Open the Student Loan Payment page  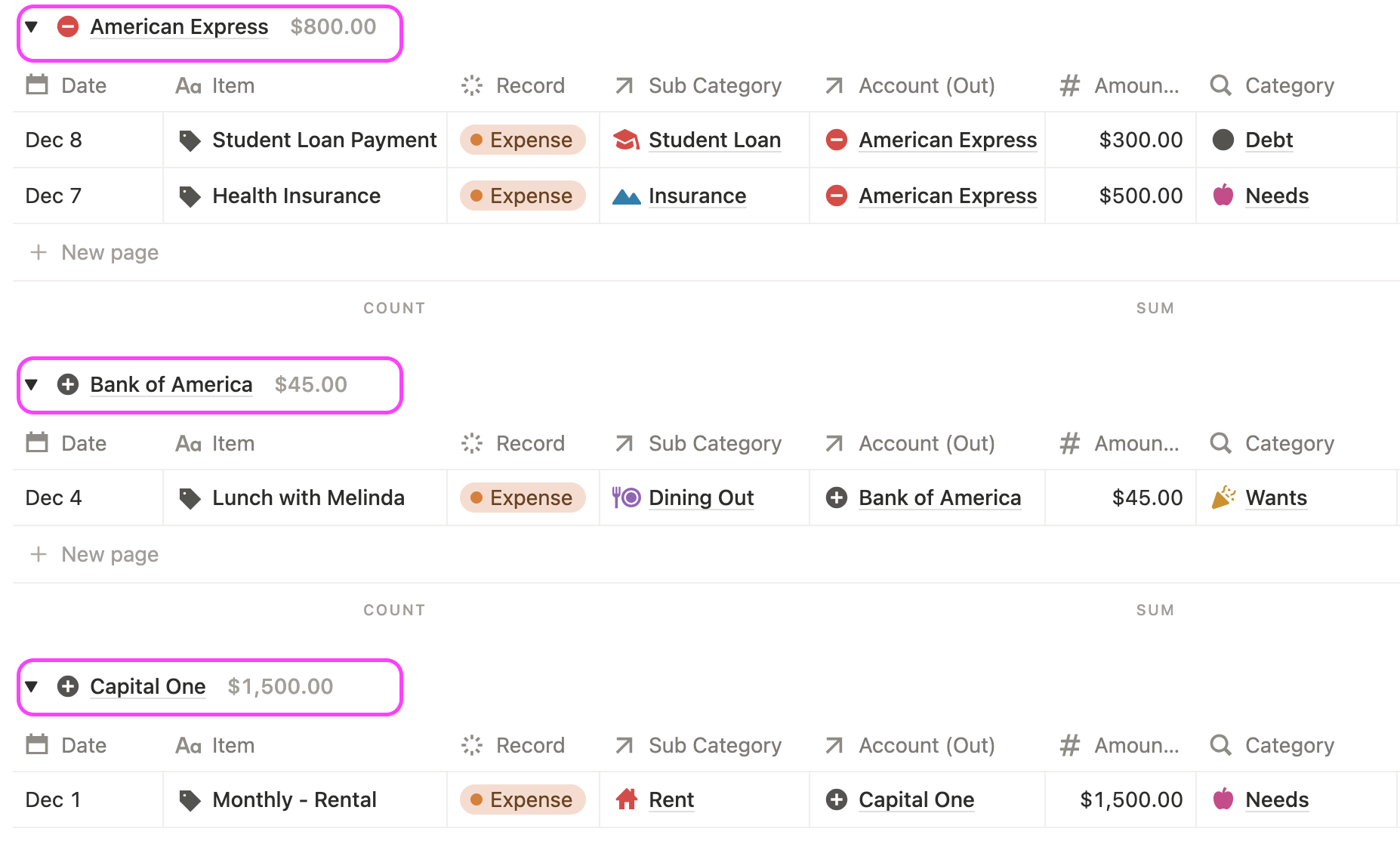[x=324, y=140]
